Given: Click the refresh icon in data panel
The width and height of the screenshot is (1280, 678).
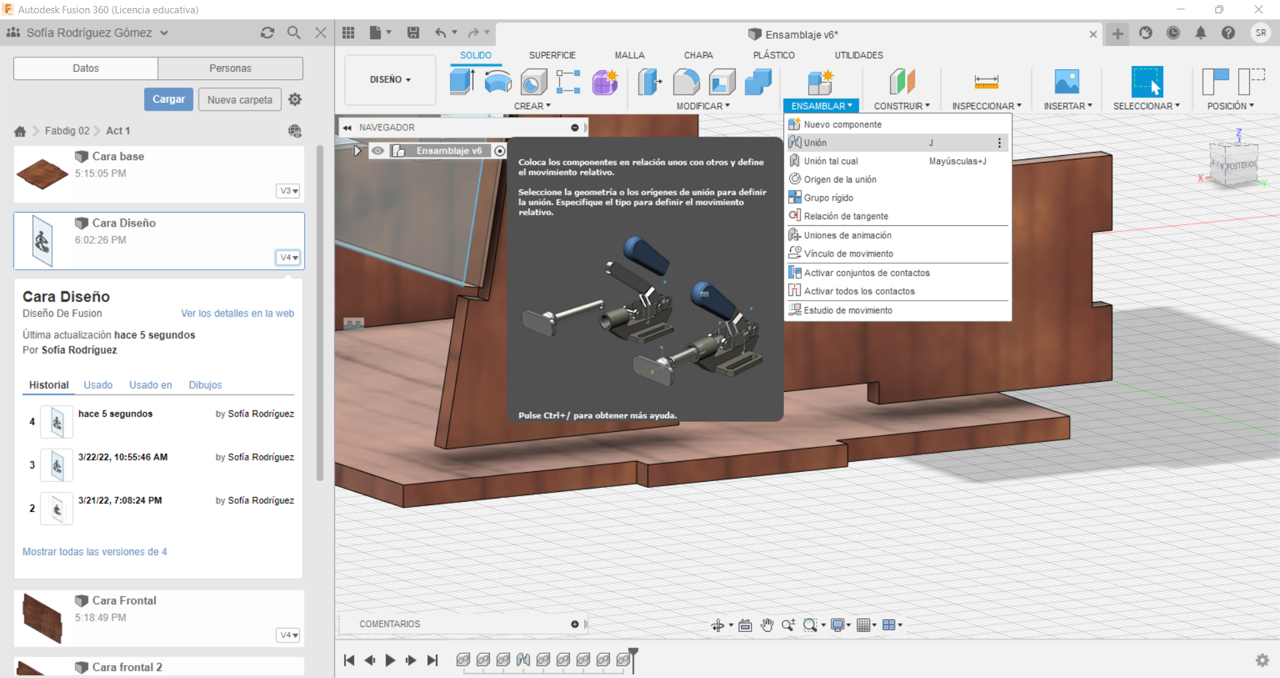Looking at the screenshot, I should pyautogui.click(x=267, y=33).
